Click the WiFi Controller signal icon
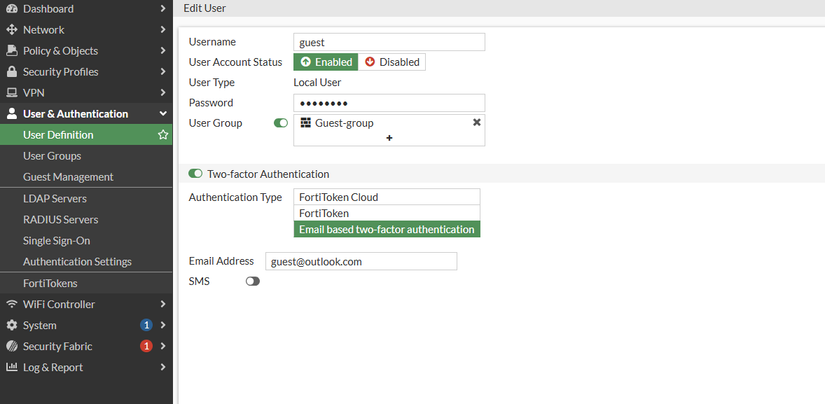The height and width of the screenshot is (404, 825). [12, 304]
